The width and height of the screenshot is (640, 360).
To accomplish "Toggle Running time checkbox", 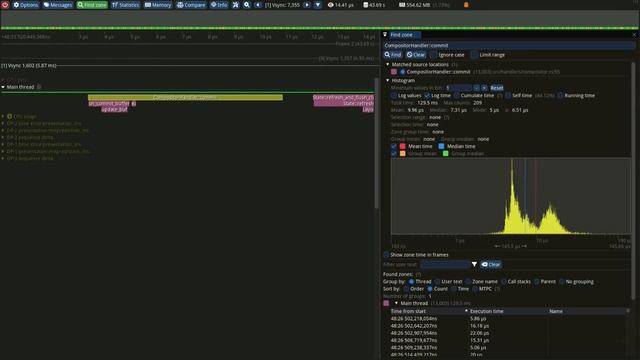I will point(560,96).
